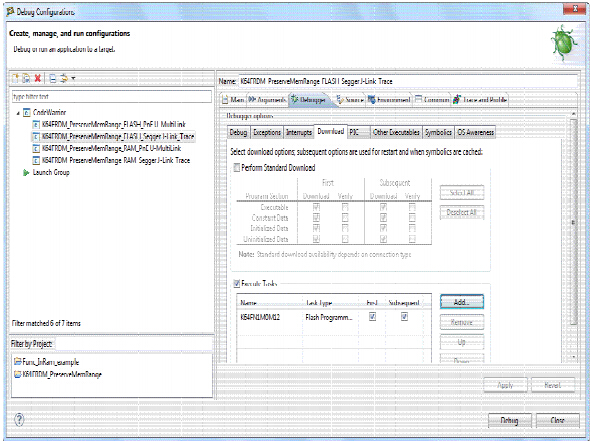
Task: Click the New launch configuration icon
Action: pyautogui.click(x=15, y=79)
